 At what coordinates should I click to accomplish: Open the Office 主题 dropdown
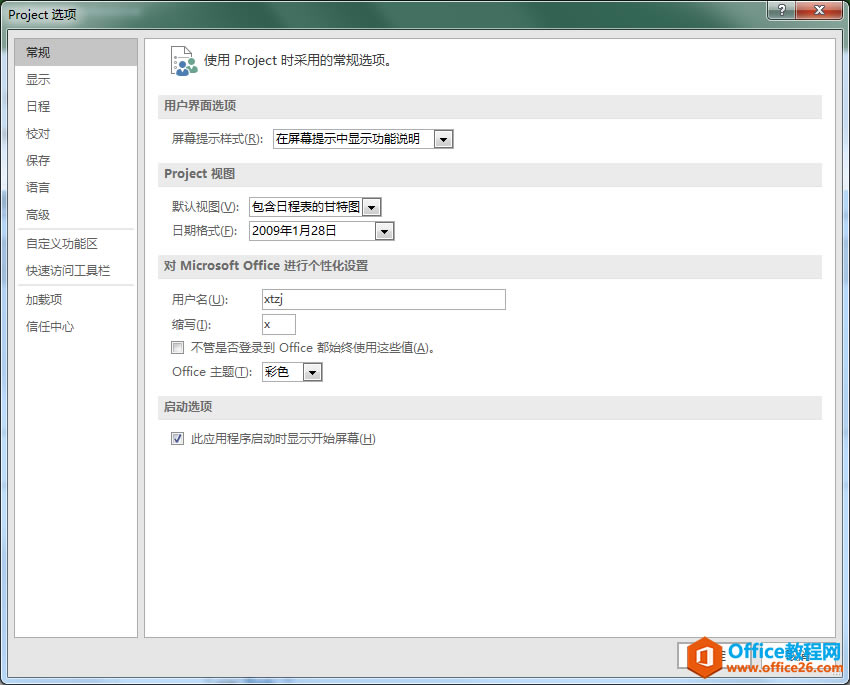[x=311, y=371]
